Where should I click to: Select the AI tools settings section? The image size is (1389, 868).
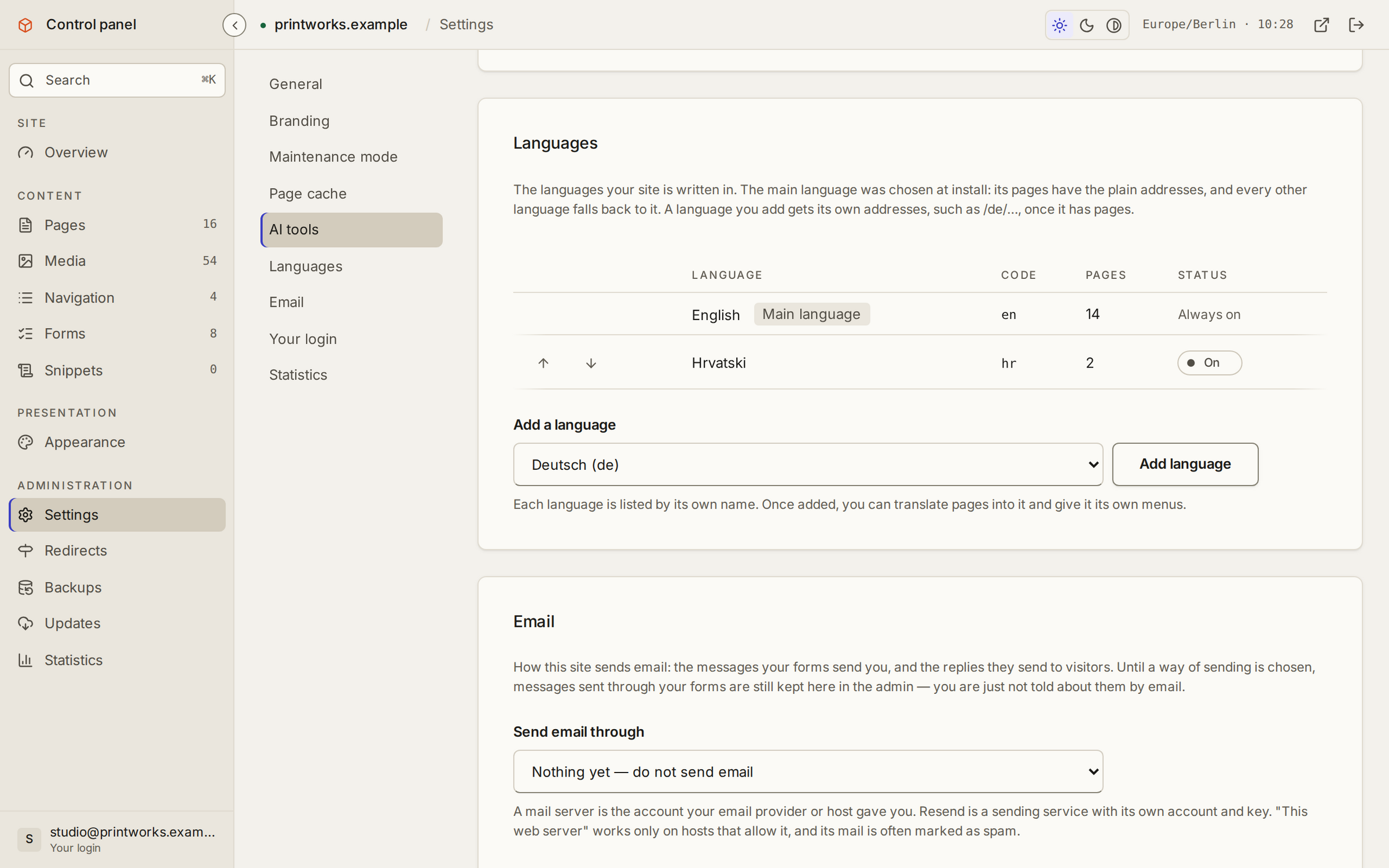coord(352,230)
